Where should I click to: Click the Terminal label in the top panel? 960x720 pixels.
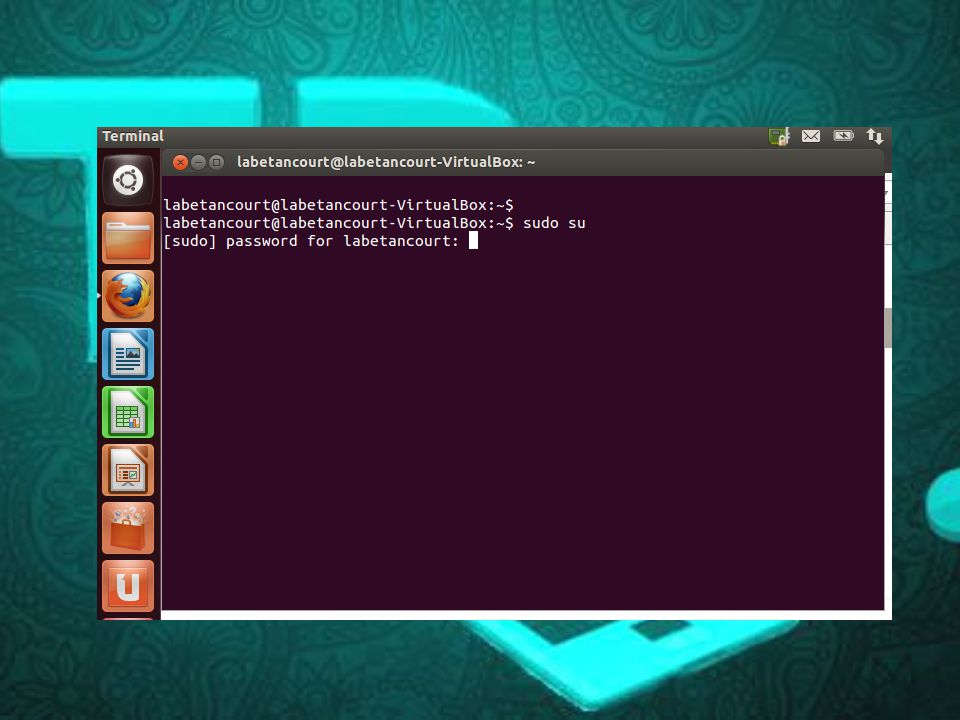(133, 136)
